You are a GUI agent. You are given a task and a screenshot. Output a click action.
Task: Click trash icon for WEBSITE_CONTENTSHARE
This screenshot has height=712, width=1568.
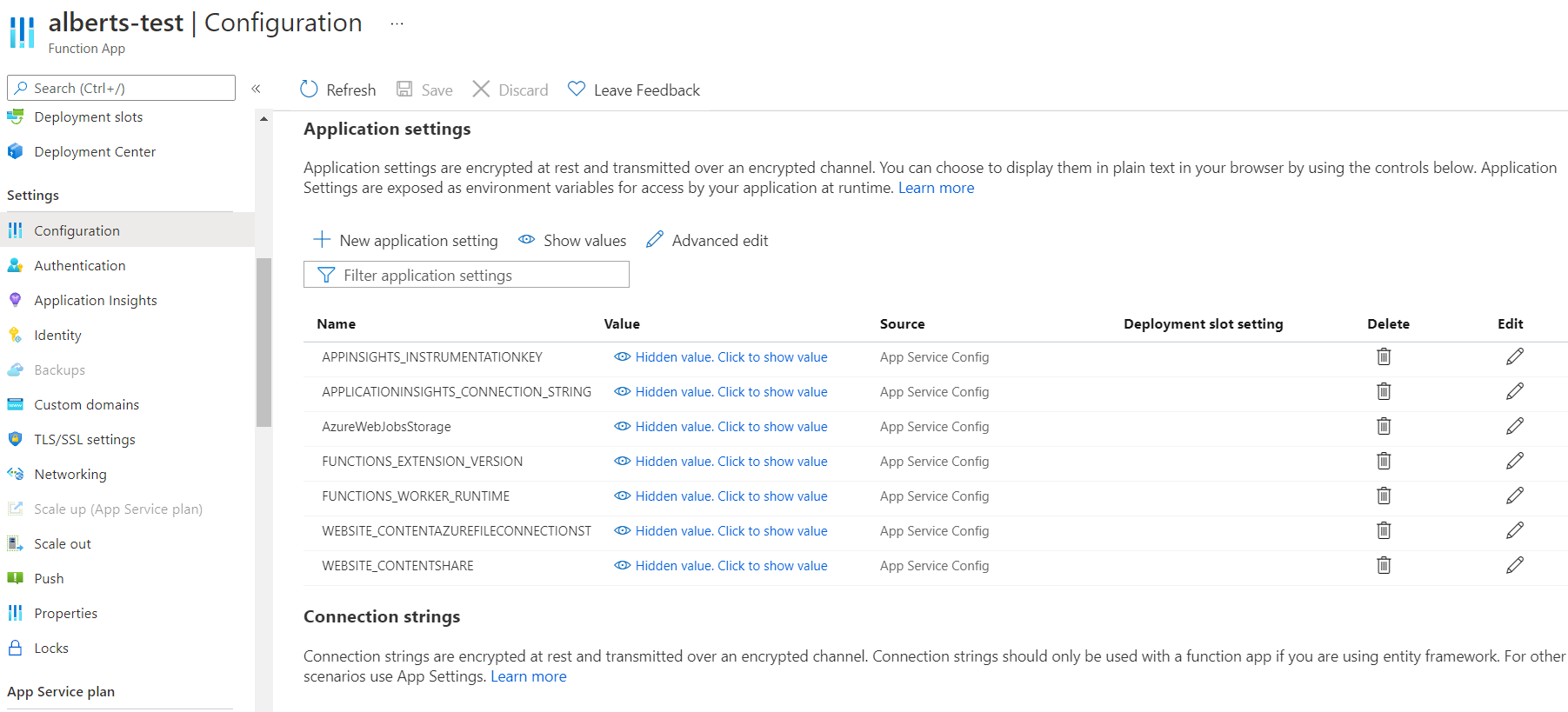[x=1384, y=565]
